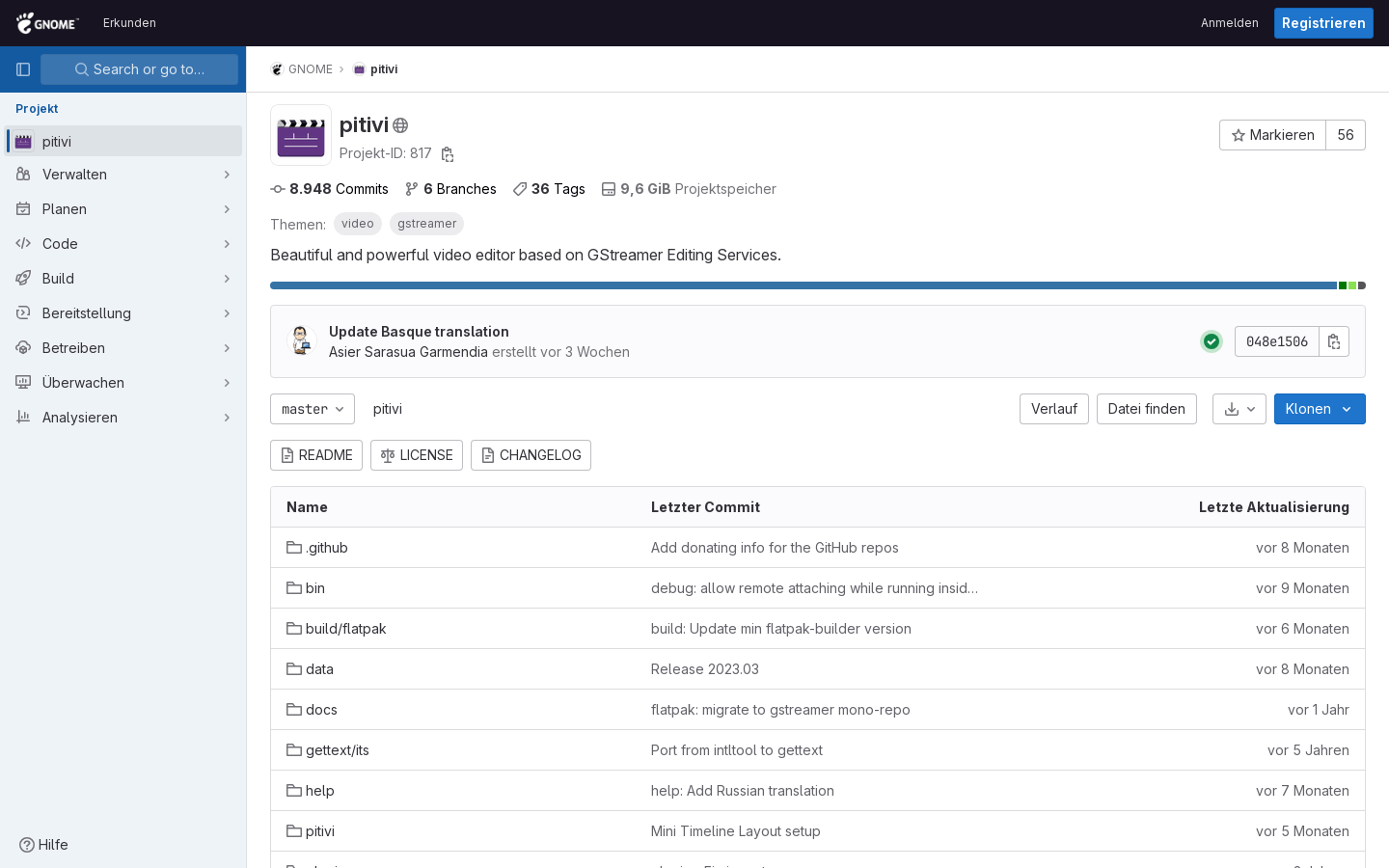Open the passed pipeline status icon
The image size is (1389, 868).
(x=1212, y=341)
